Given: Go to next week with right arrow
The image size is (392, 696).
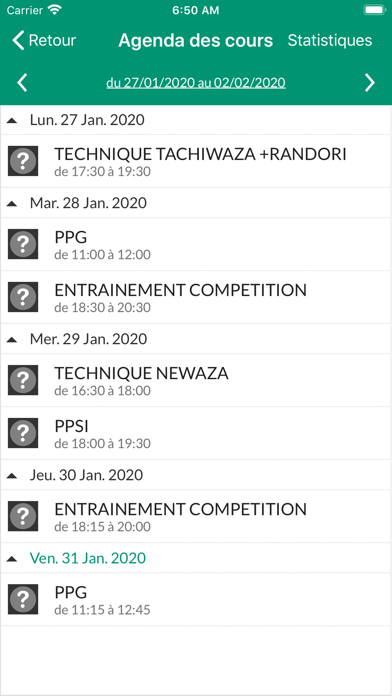Looking at the screenshot, I should pyautogui.click(x=369, y=83).
